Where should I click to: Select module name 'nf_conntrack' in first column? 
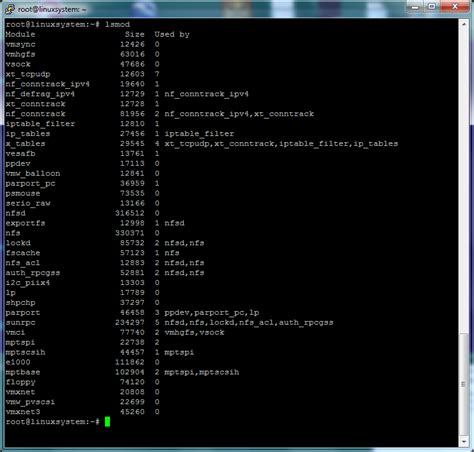[x=35, y=114]
